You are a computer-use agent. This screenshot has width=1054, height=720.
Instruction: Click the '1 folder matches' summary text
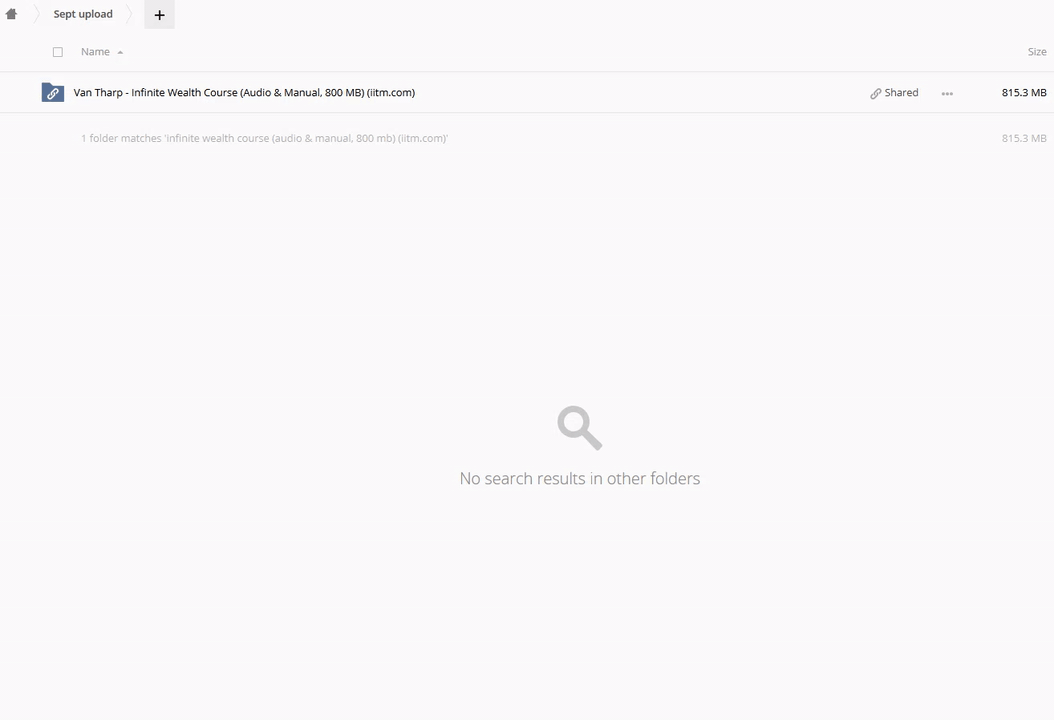[x=264, y=138]
